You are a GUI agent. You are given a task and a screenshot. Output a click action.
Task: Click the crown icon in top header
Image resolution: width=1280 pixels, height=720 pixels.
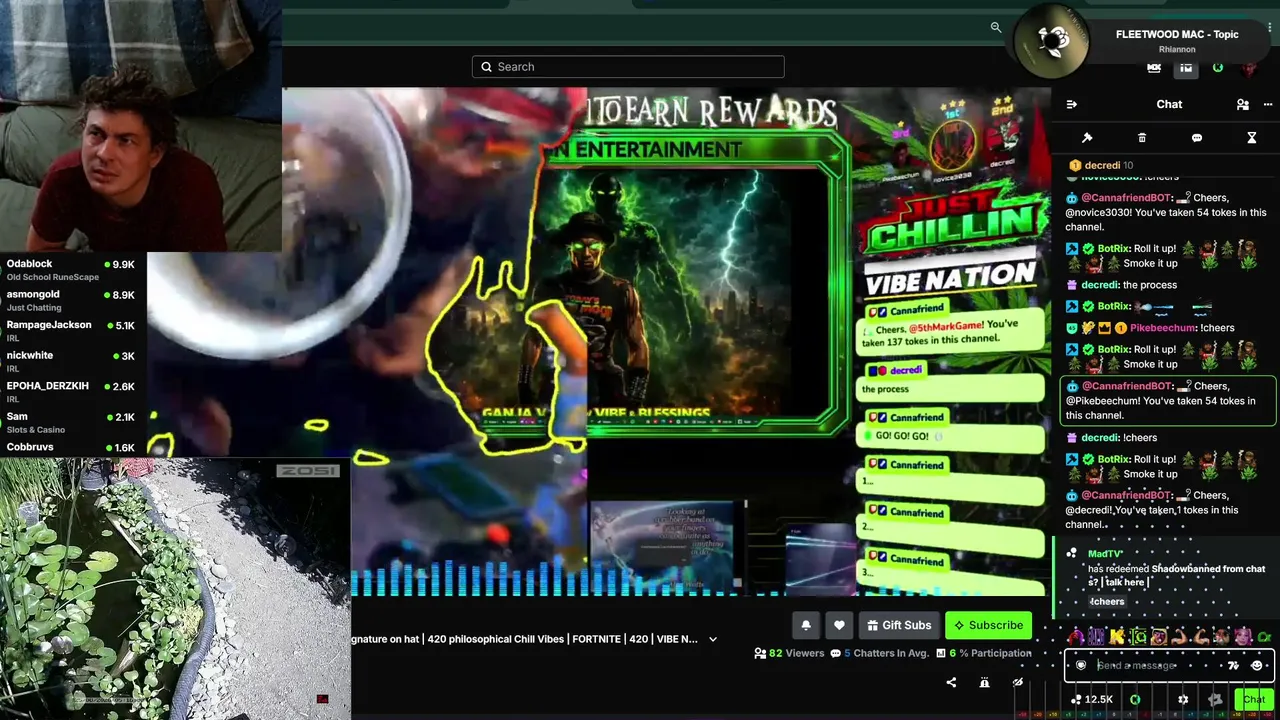click(x=1154, y=68)
